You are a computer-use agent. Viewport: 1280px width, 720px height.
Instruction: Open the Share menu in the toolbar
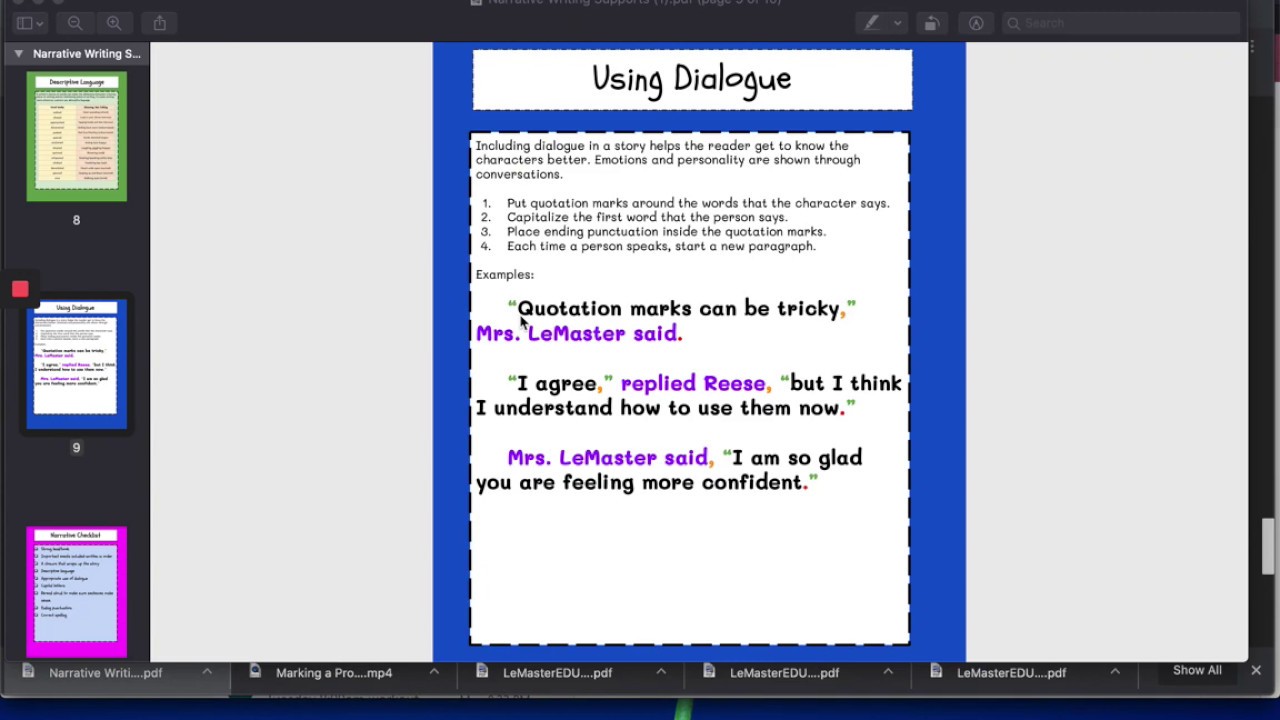[160, 23]
